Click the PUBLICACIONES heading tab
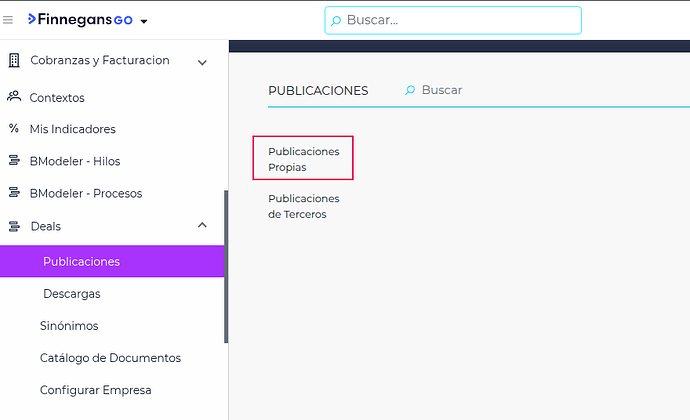690x420 pixels. (318, 91)
